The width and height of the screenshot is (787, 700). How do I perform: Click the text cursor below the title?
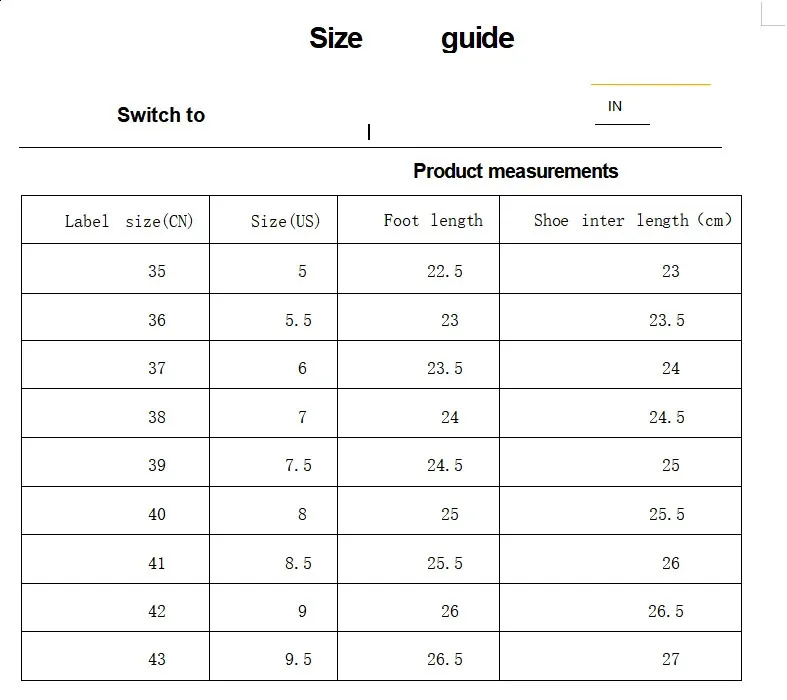coord(369,132)
